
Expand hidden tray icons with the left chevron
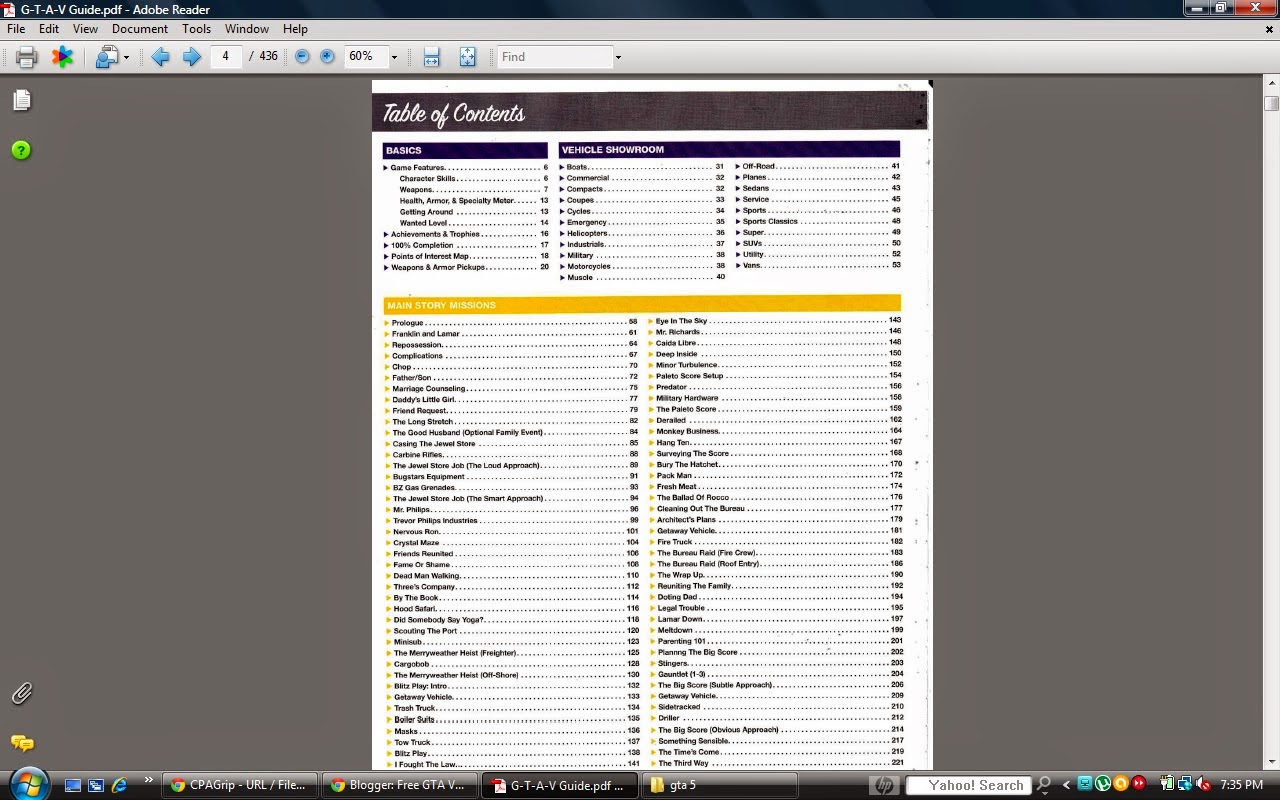pyautogui.click(x=1066, y=785)
